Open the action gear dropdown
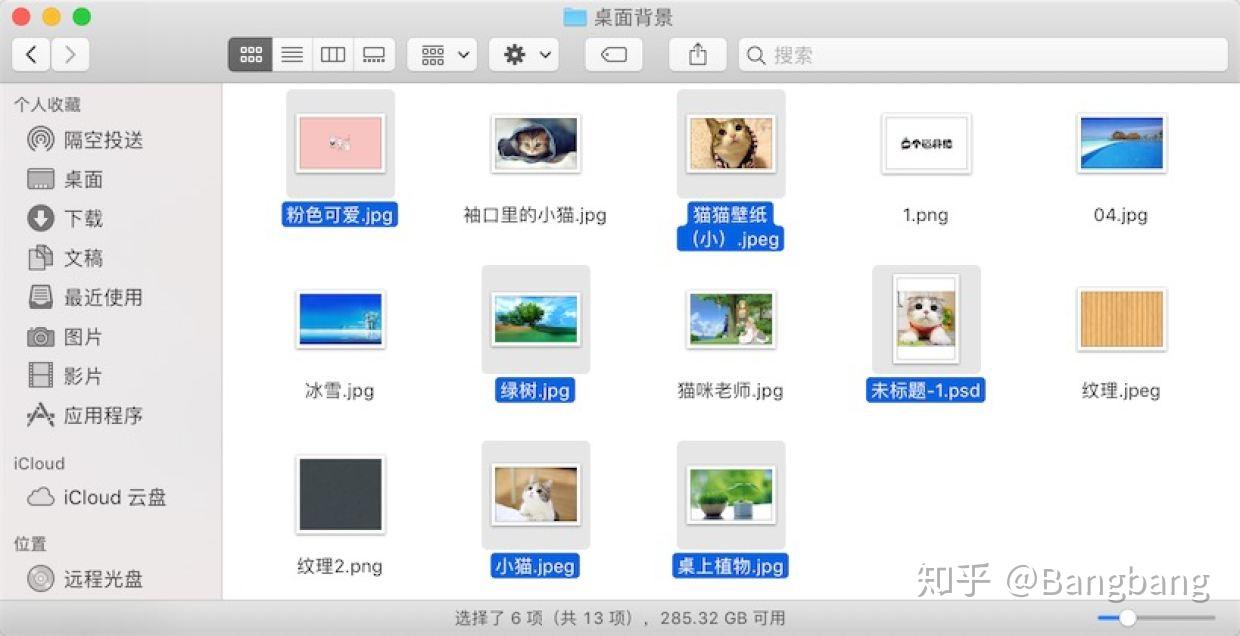Screen dimensions: 1240x636 pyautogui.click(x=523, y=55)
